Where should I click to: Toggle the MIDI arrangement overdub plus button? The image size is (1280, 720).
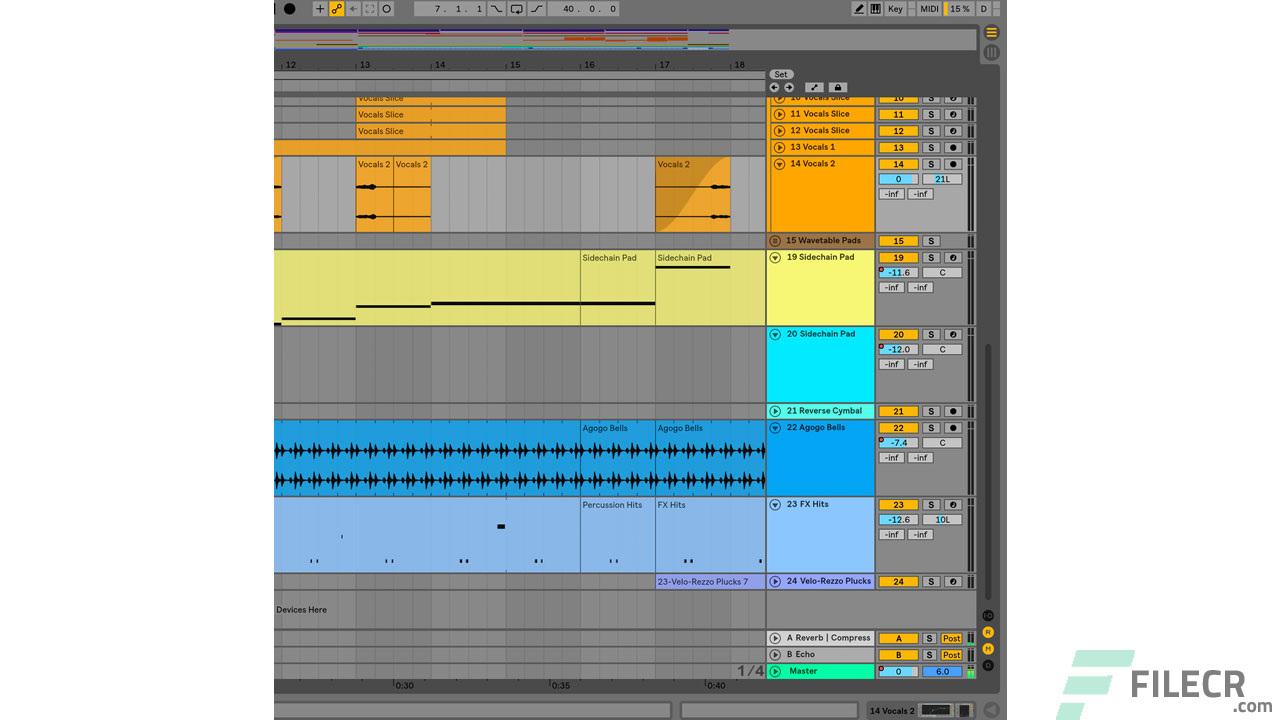coord(320,9)
